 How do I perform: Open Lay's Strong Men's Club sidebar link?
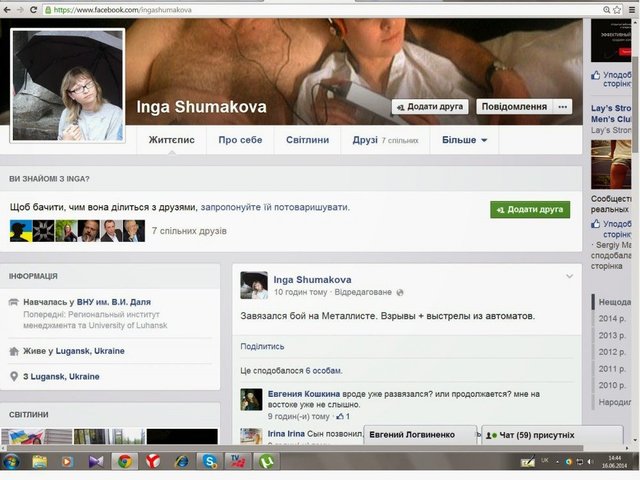[x=611, y=113]
